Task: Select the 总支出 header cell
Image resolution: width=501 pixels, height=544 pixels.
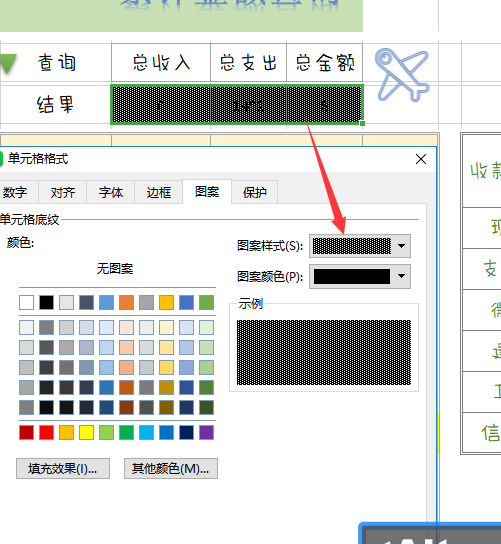Action: [248, 63]
